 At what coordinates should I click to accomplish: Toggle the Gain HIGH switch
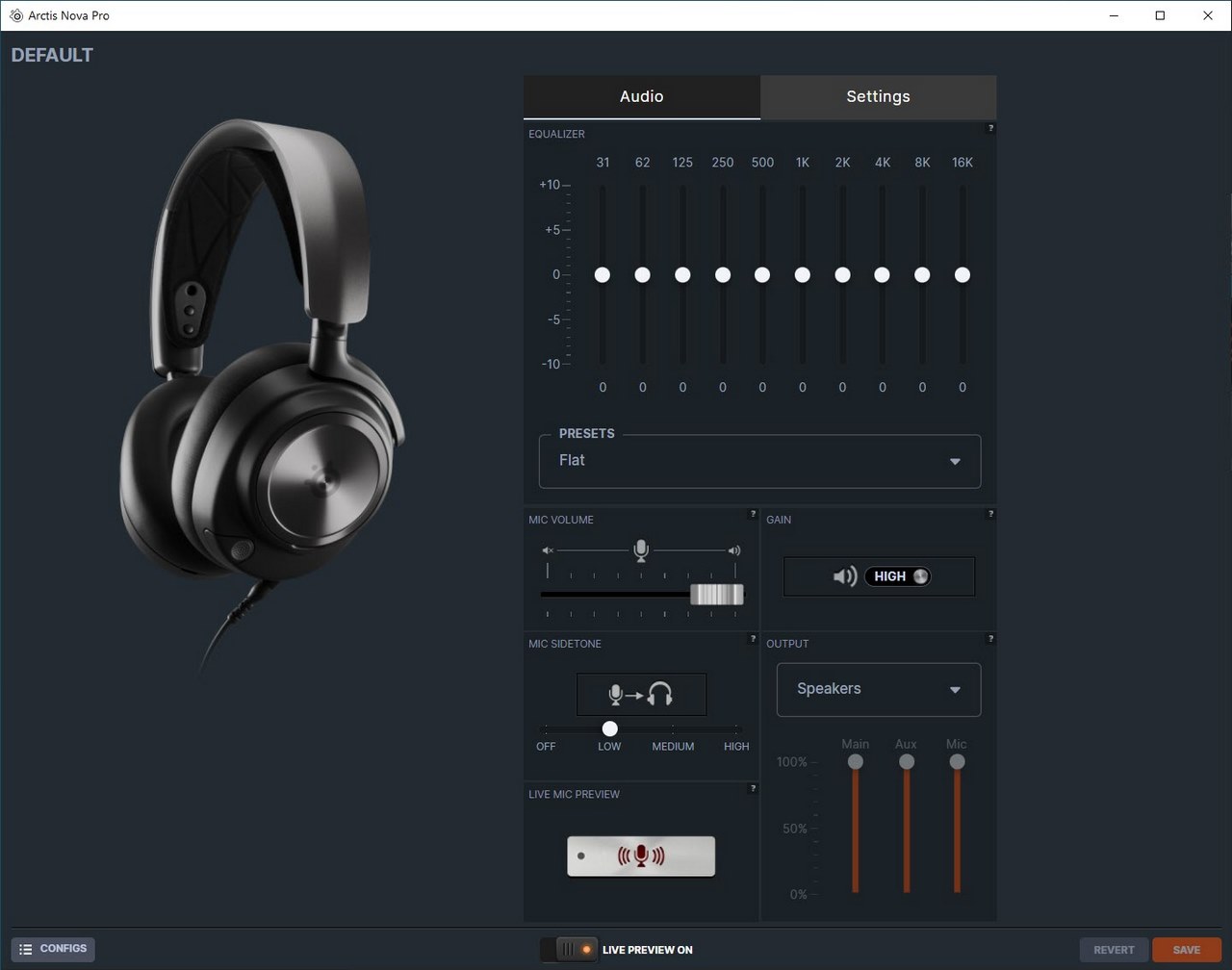(x=897, y=576)
